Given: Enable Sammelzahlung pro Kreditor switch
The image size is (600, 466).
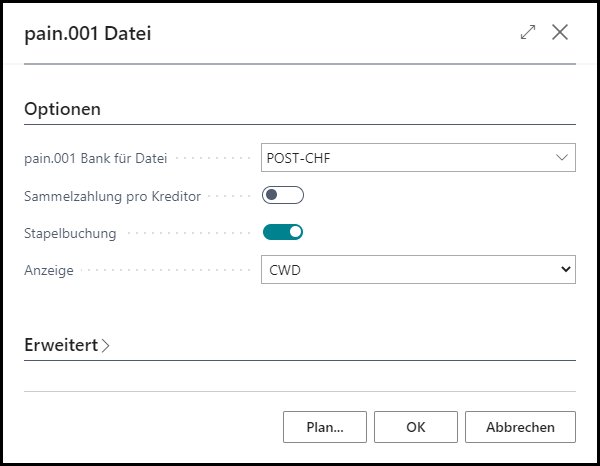Looking at the screenshot, I should [282, 195].
